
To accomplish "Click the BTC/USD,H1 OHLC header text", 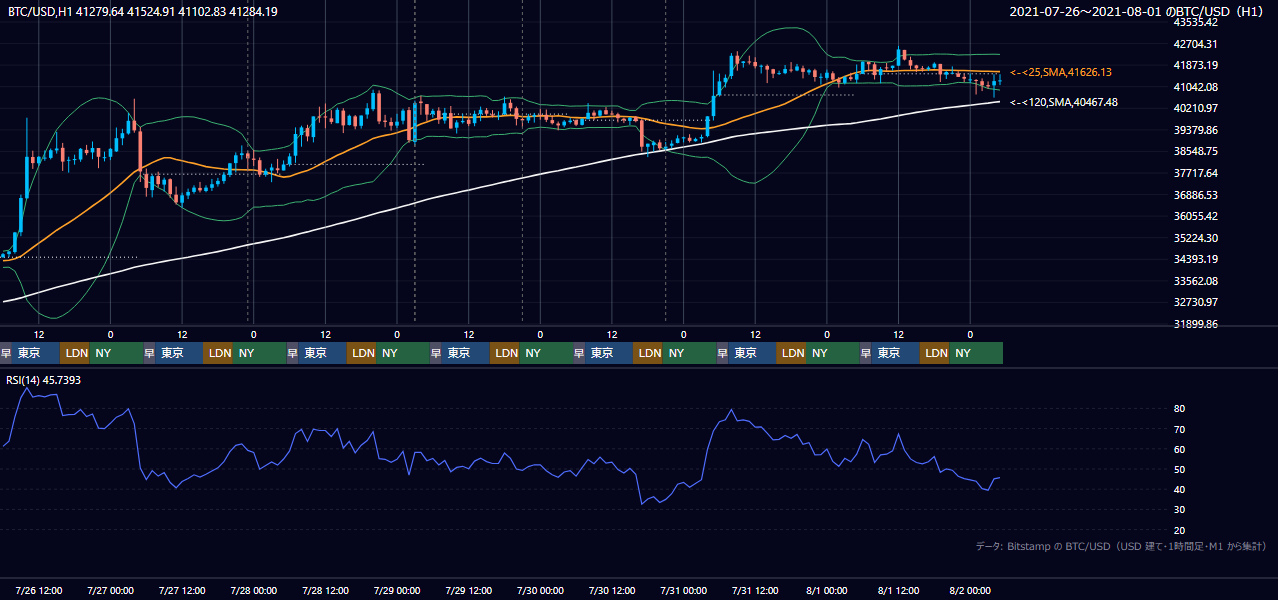I will coord(143,11).
